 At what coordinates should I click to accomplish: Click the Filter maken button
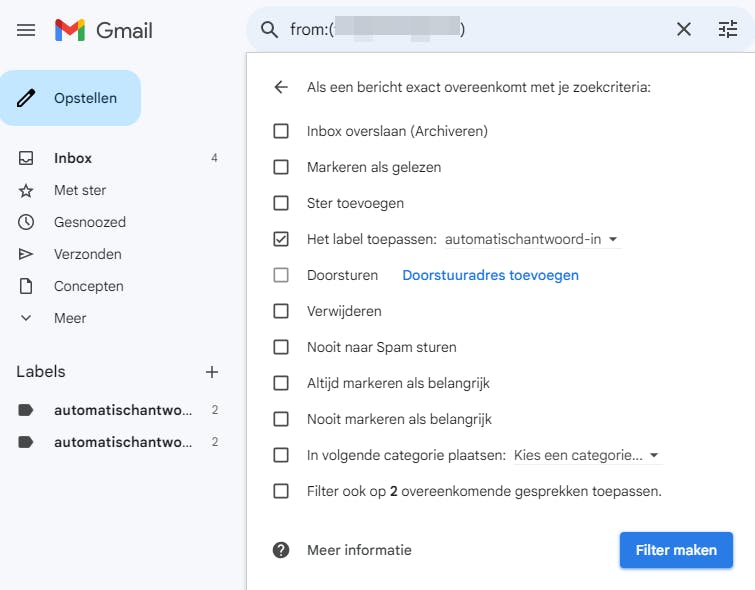pos(676,550)
